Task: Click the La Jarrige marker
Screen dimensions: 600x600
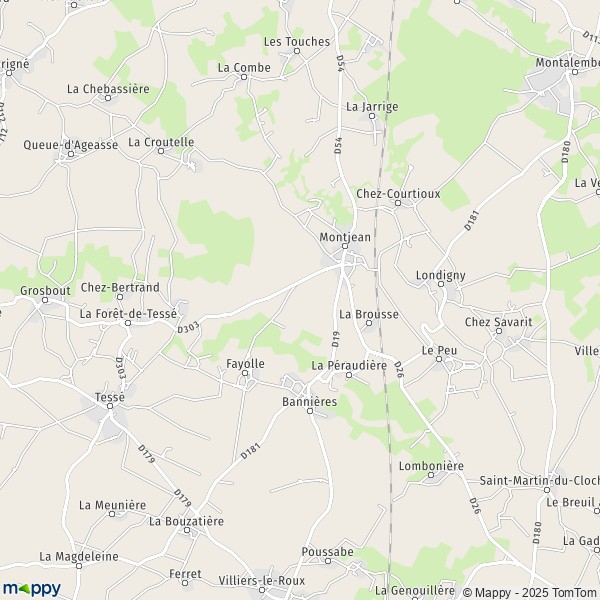Action: click(372, 116)
